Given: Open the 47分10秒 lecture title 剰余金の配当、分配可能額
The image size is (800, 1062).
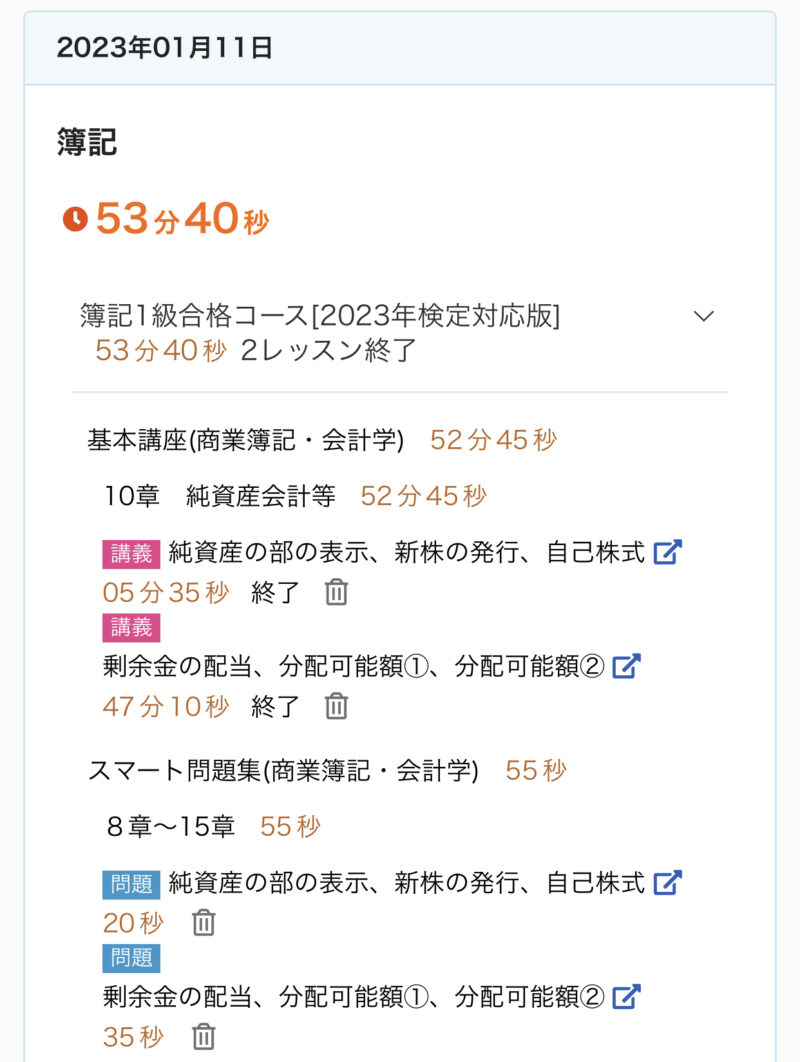Looking at the screenshot, I should pos(354,666).
